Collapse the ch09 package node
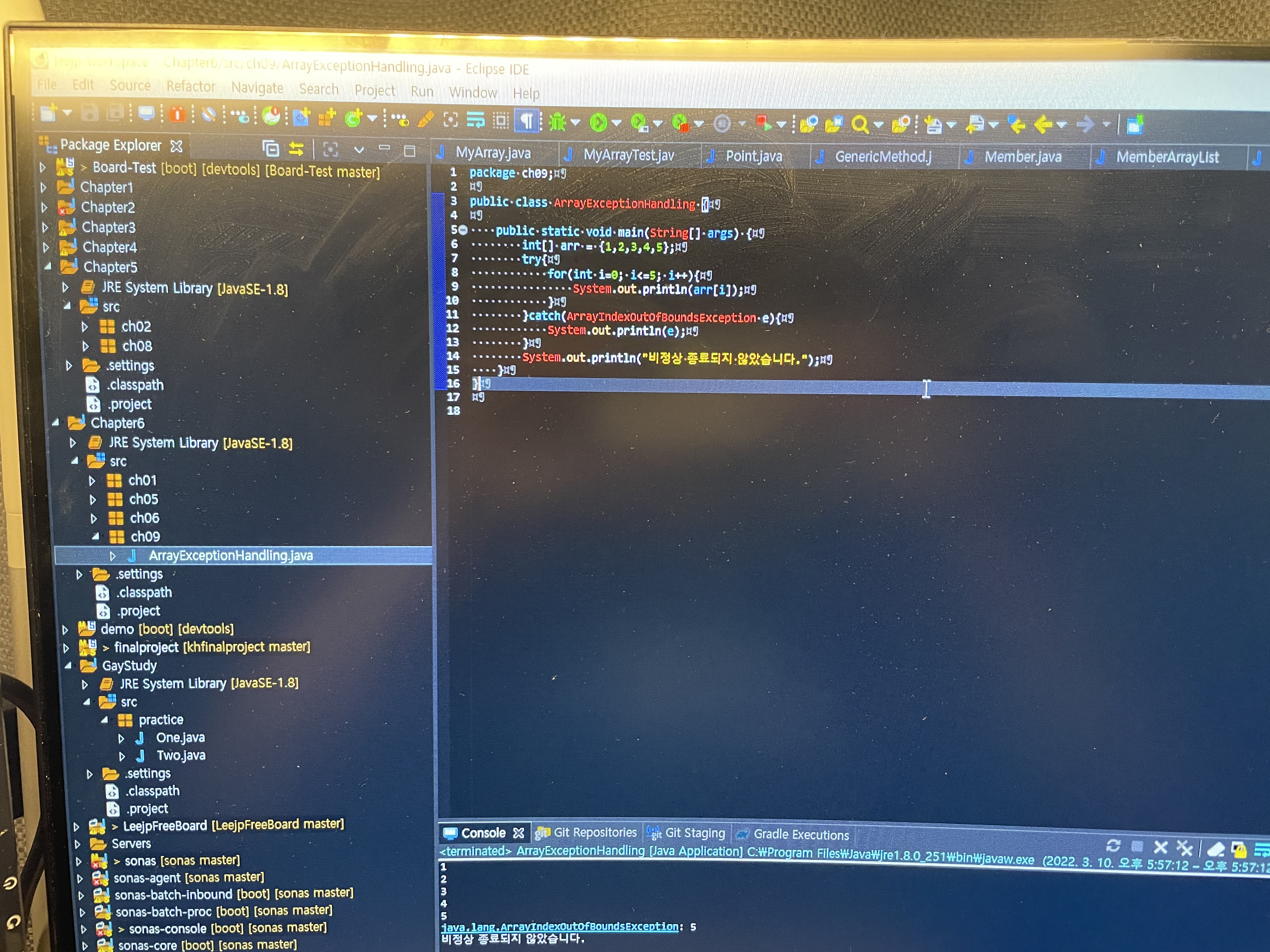The height and width of the screenshot is (952, 1270). [x=96, y=536]
